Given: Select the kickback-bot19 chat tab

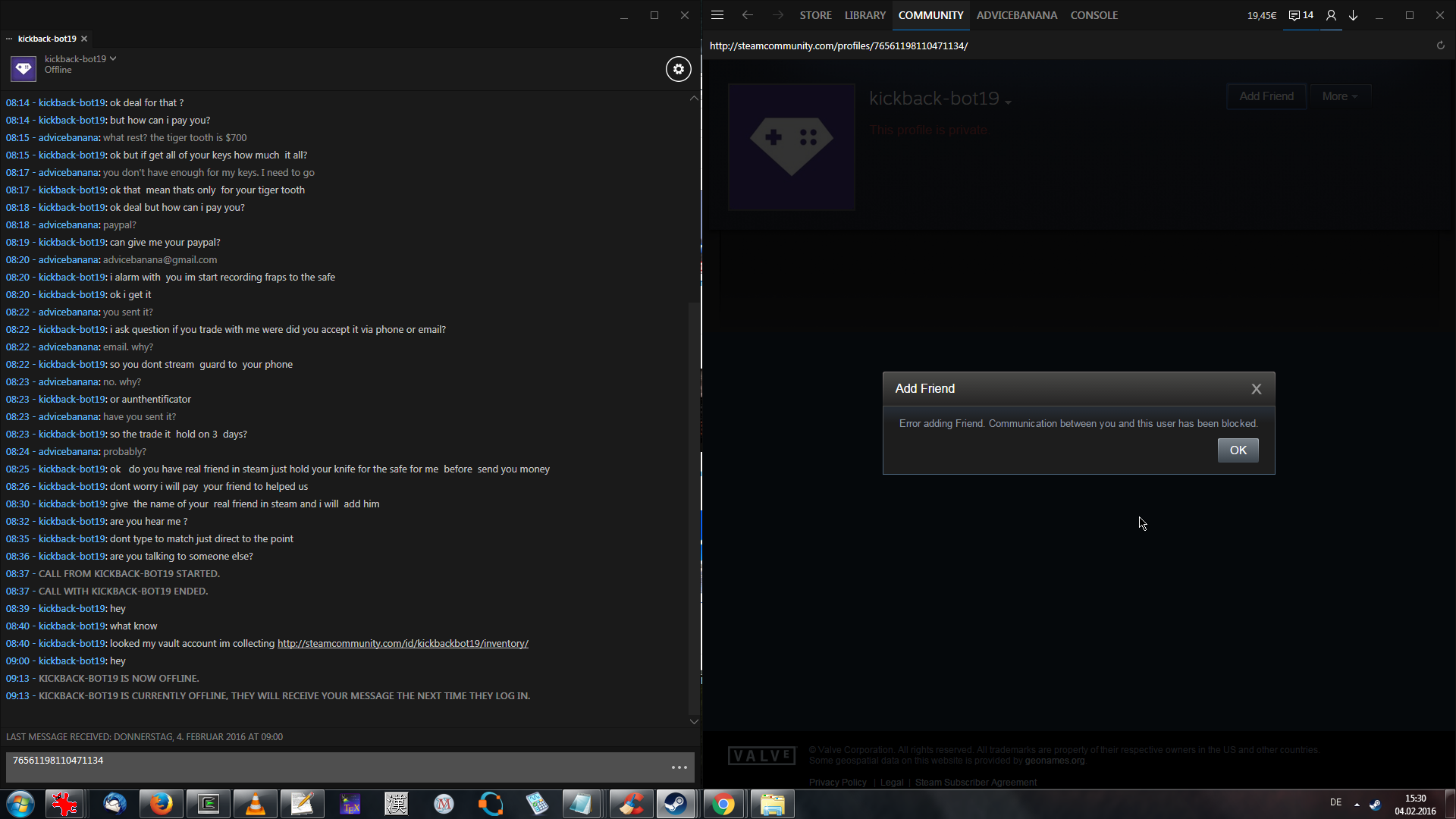Looking at the screenshot, I should point(47,39).
